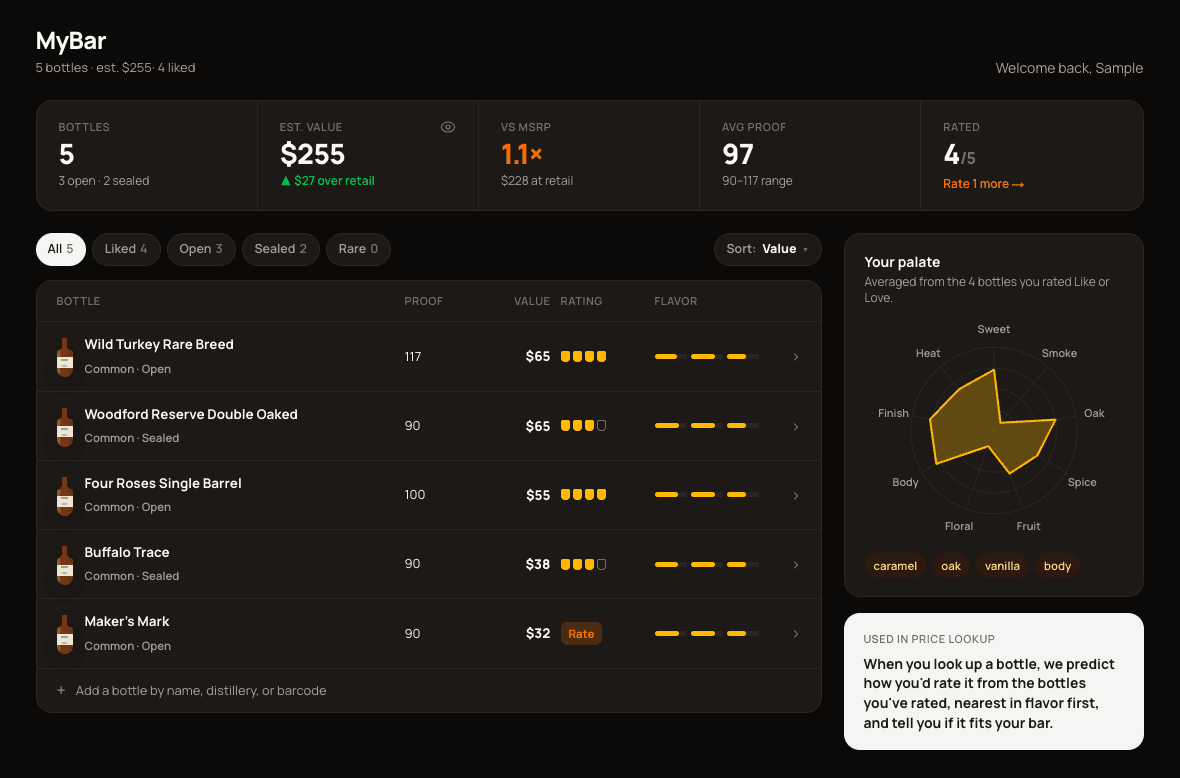
Task: Click the USED IN PRICE LOOKUP label
Action: tap(929, 639)
